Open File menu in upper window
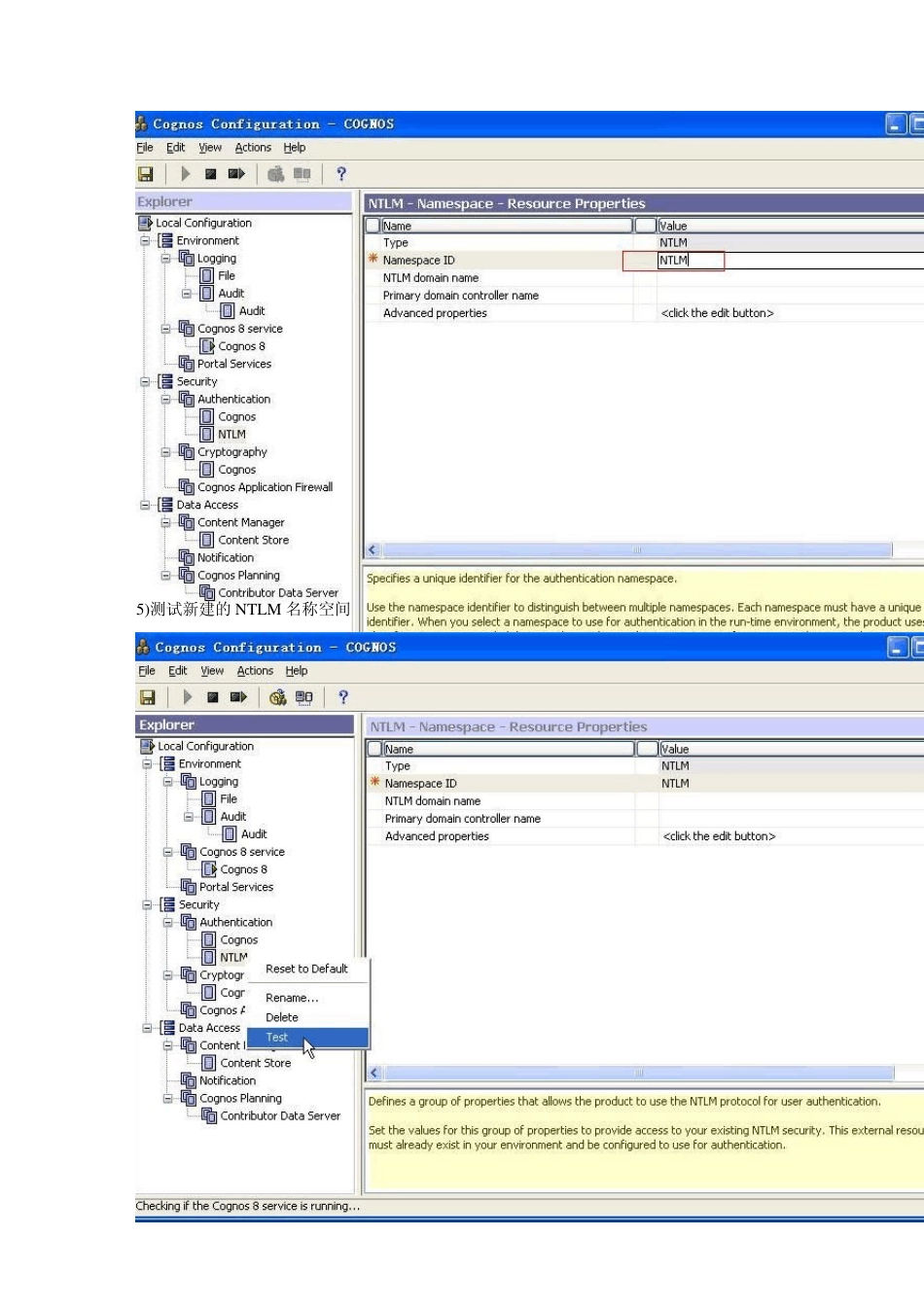 145,148
